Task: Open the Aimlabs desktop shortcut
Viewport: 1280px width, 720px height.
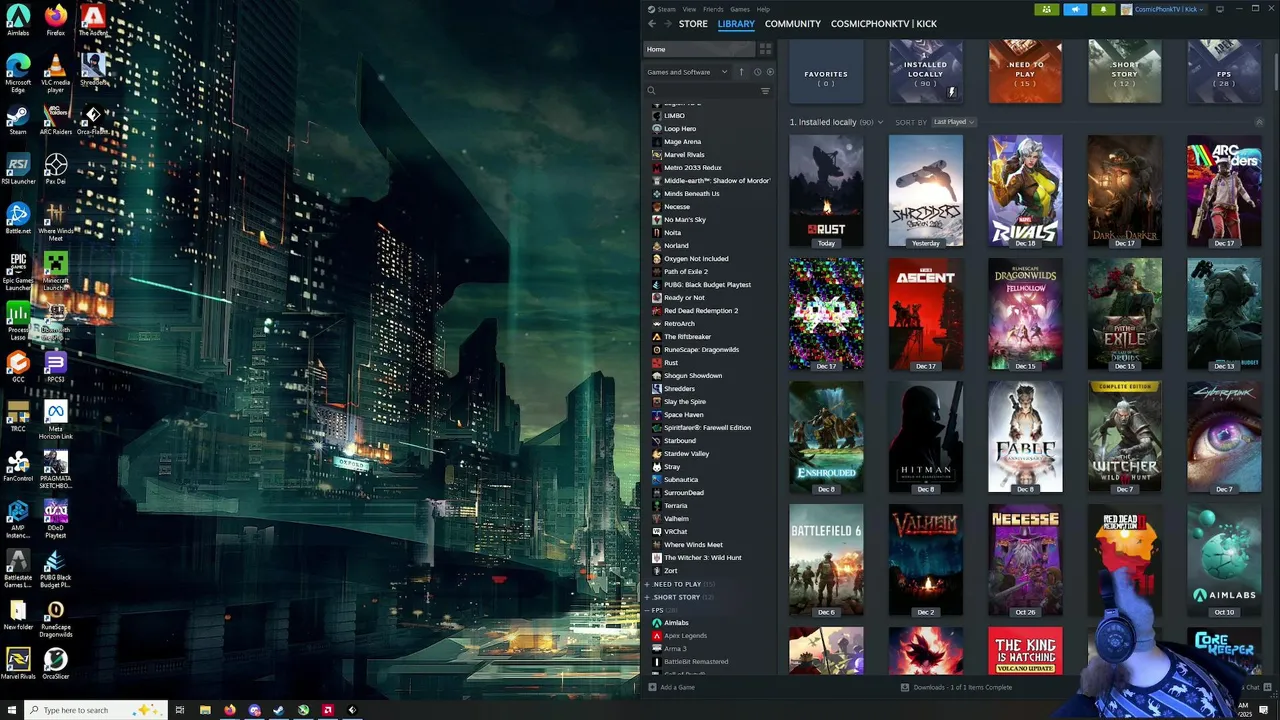Action: [x=18, y=20]
